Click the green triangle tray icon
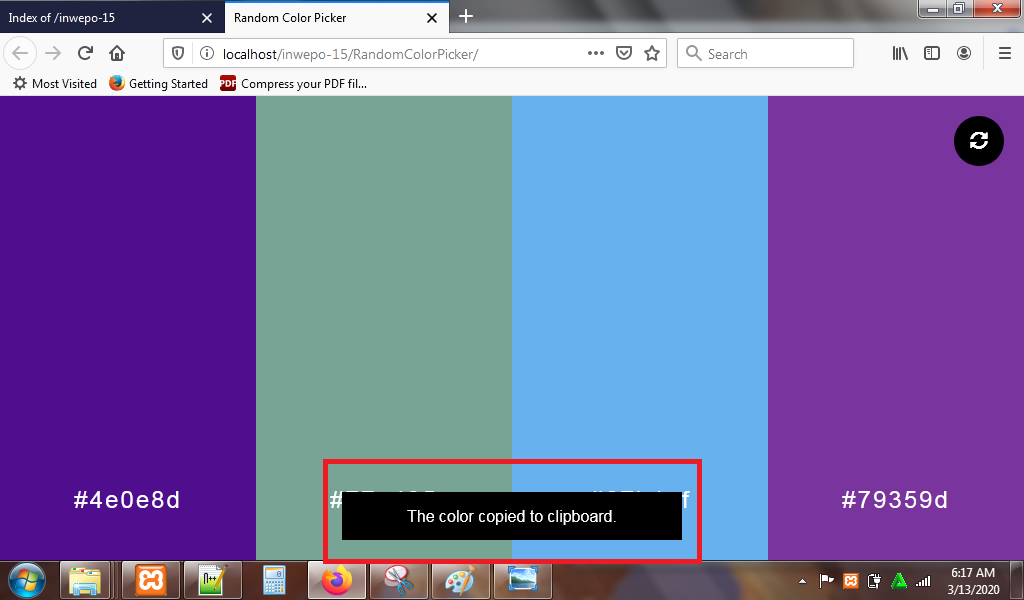The width and height of the screenshot is (1024, 600). point(899,580)
